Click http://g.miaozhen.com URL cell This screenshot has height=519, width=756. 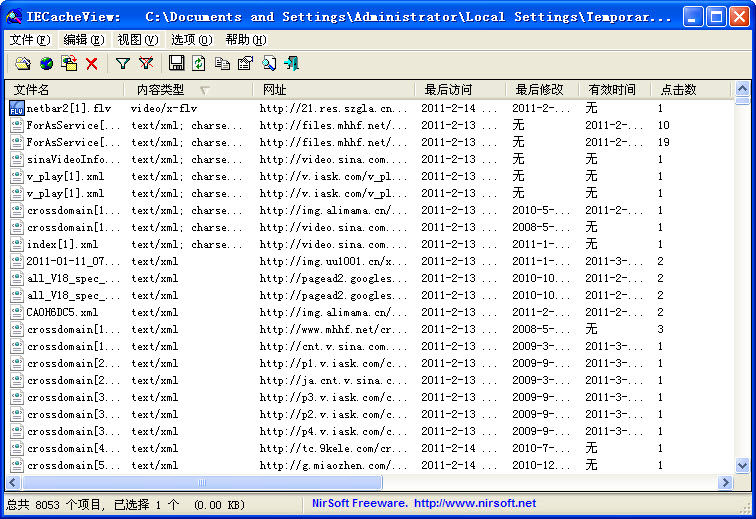click(333, 465)
